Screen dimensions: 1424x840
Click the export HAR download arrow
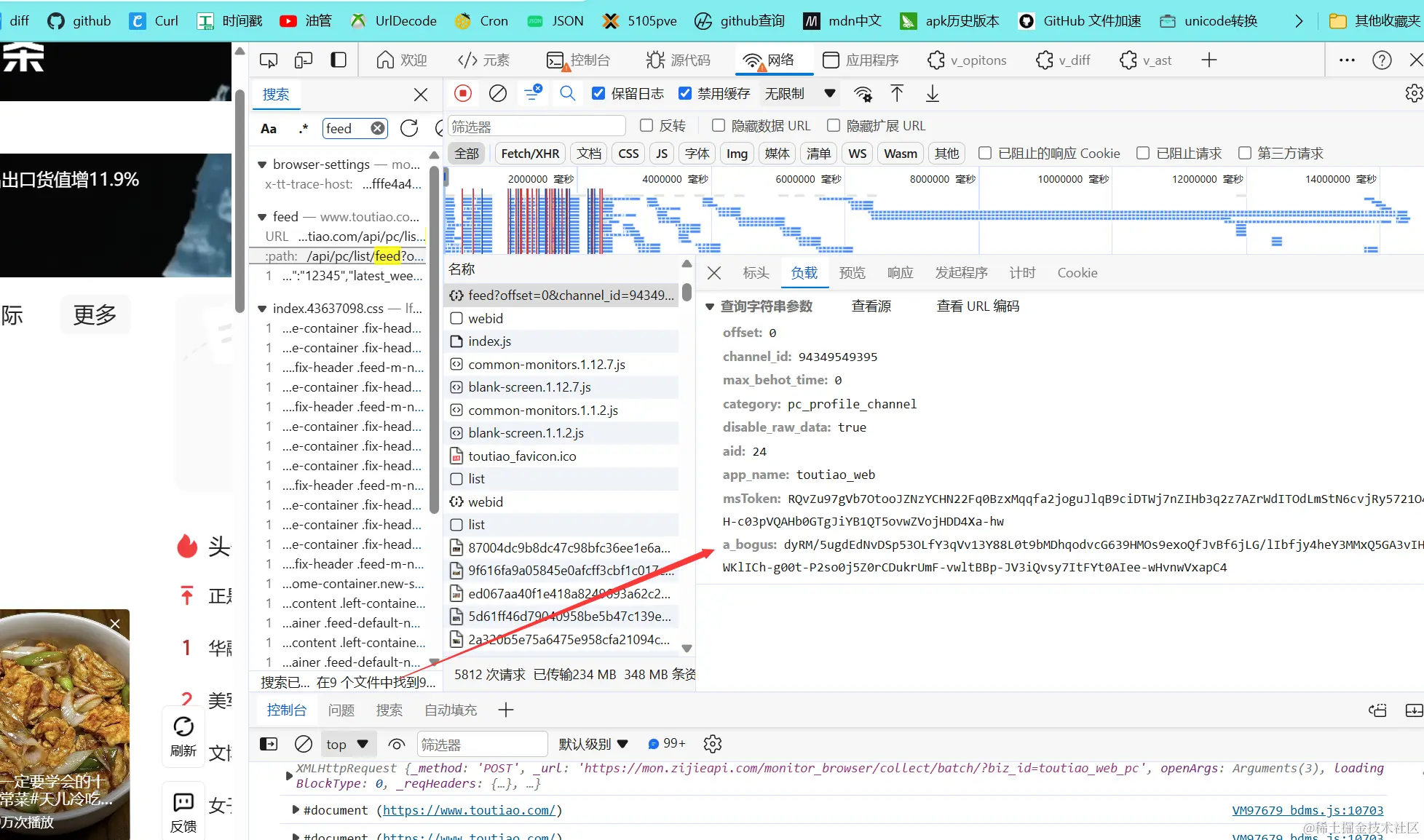coord(932,93)
